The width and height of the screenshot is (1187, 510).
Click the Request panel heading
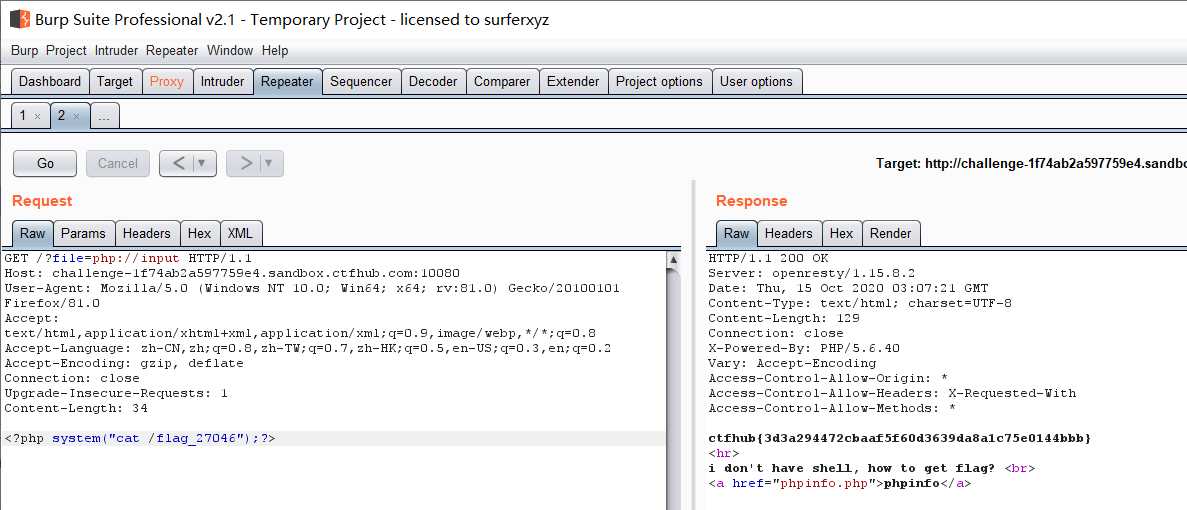(42, 201)
